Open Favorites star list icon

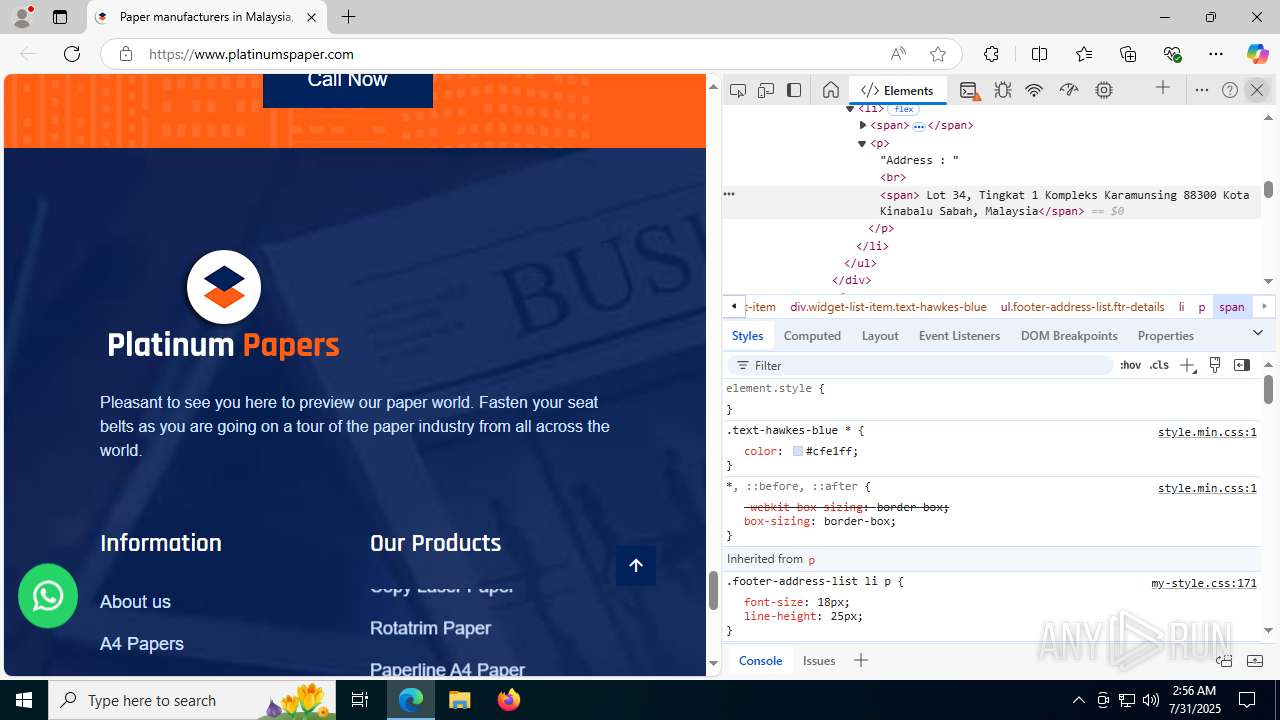(x=1084, y=54)
